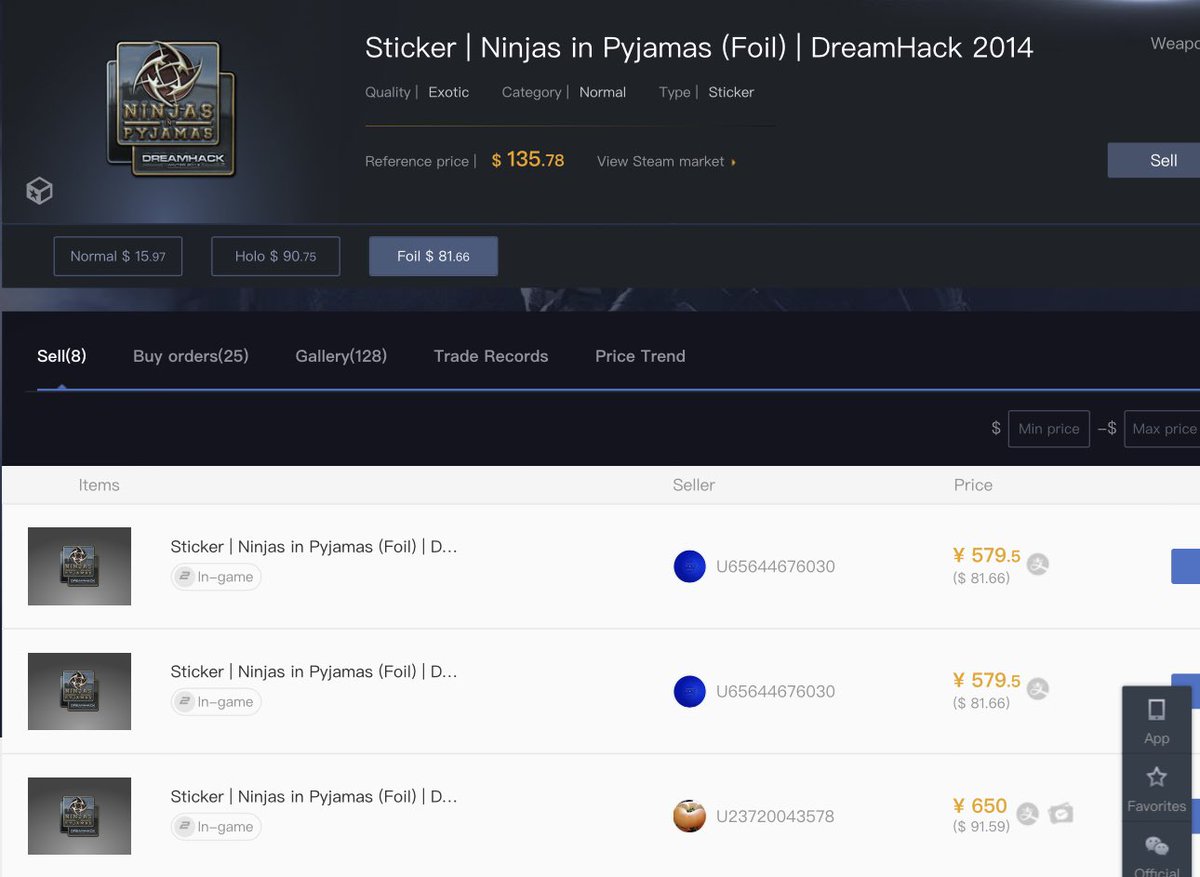Click the buy button for first listing
The height and width of the screenshot is (877, 1200).
pos(1185,566)
